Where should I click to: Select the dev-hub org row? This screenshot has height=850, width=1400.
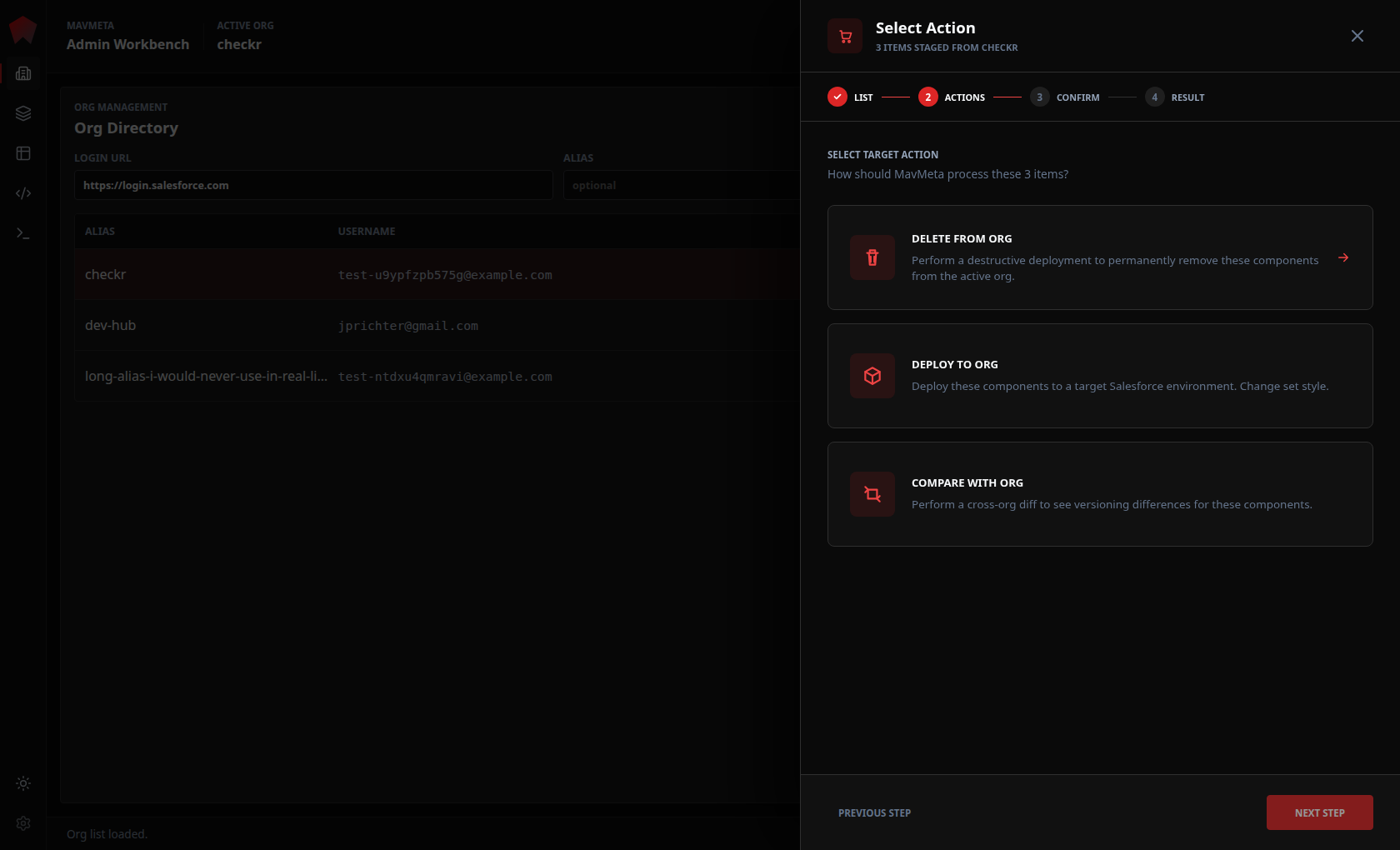point(437,325)
